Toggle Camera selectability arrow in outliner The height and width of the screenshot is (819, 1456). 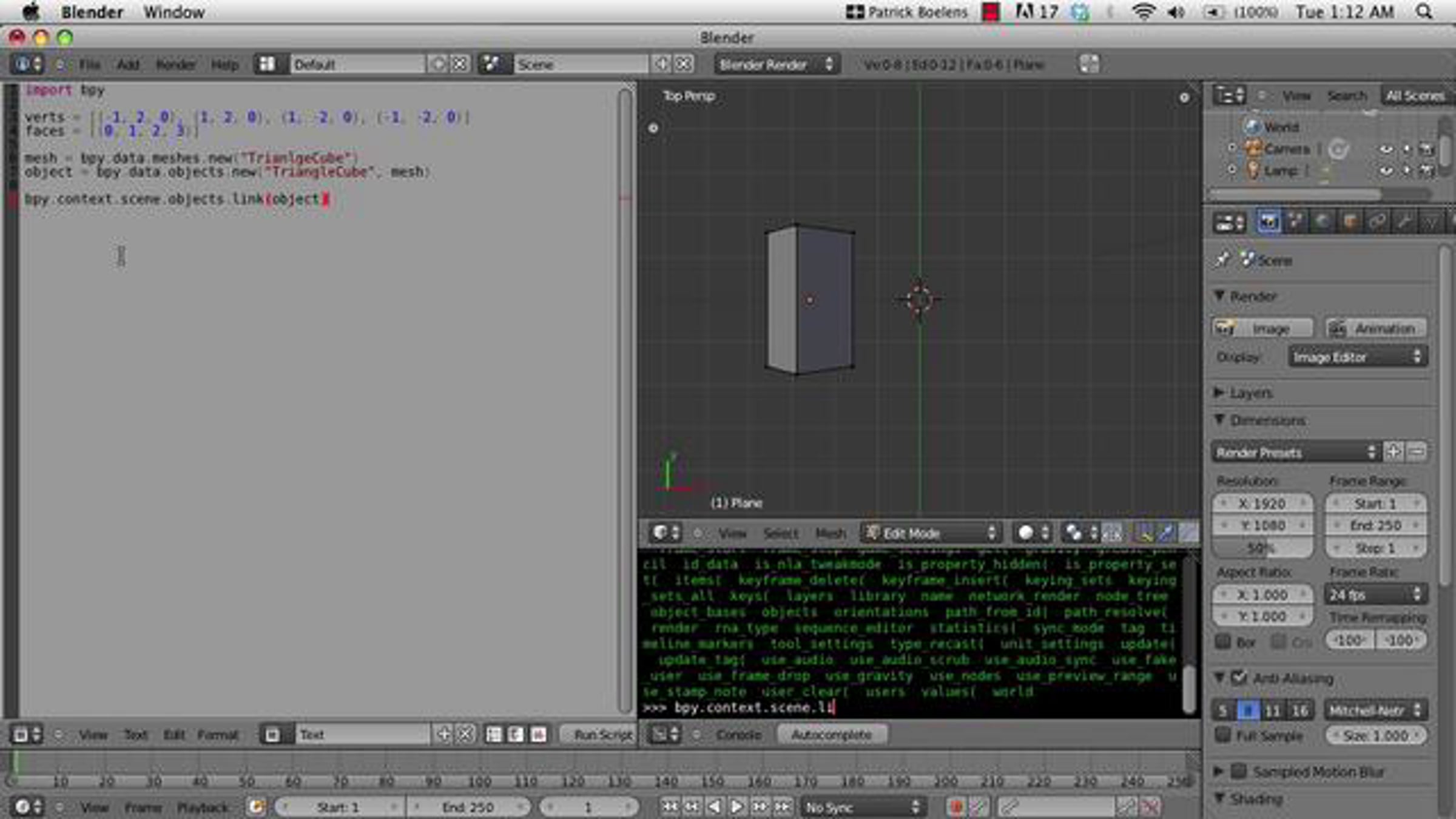click(1407, 149)
